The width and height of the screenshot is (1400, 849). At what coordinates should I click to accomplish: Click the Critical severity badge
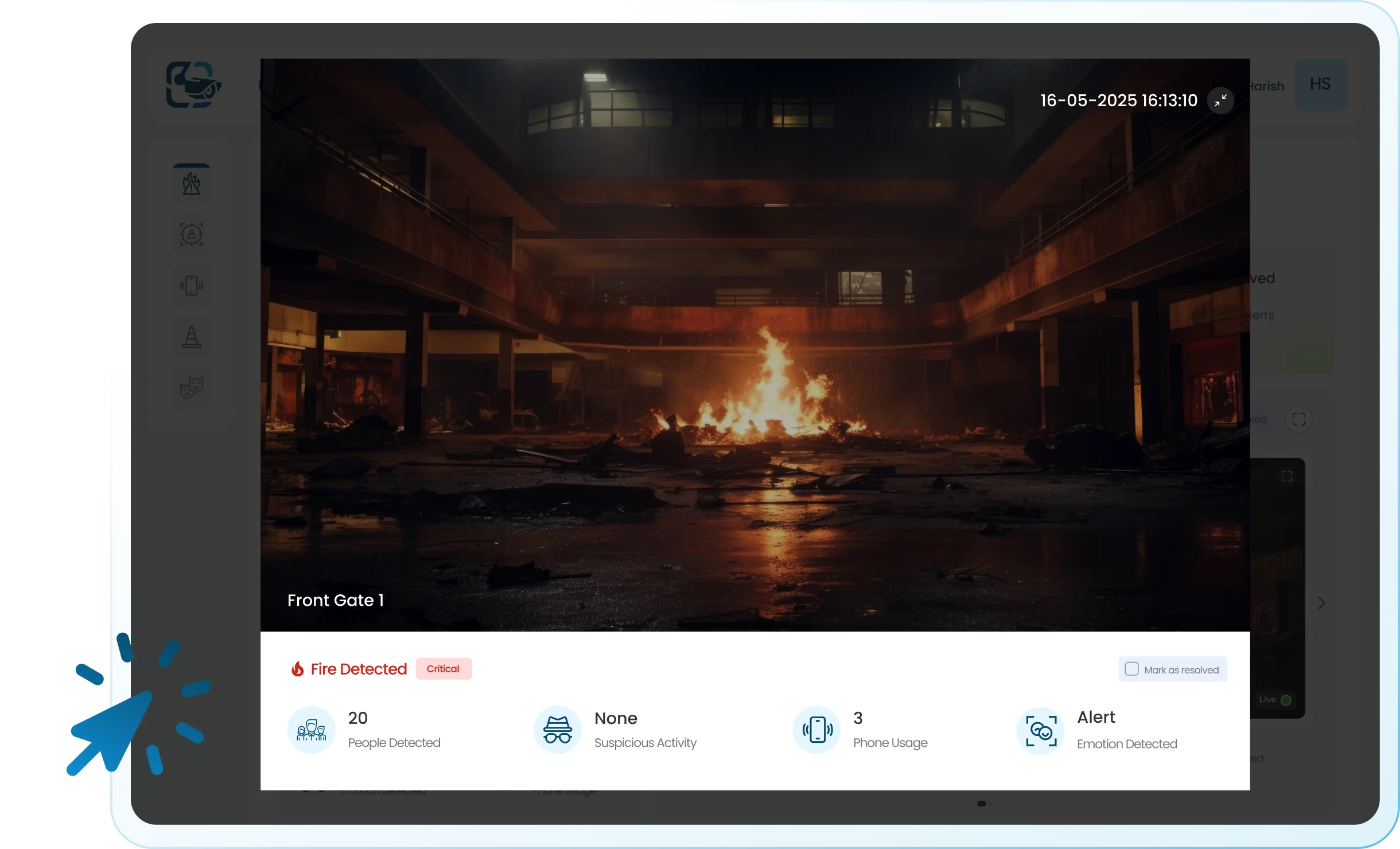[443, 669]
